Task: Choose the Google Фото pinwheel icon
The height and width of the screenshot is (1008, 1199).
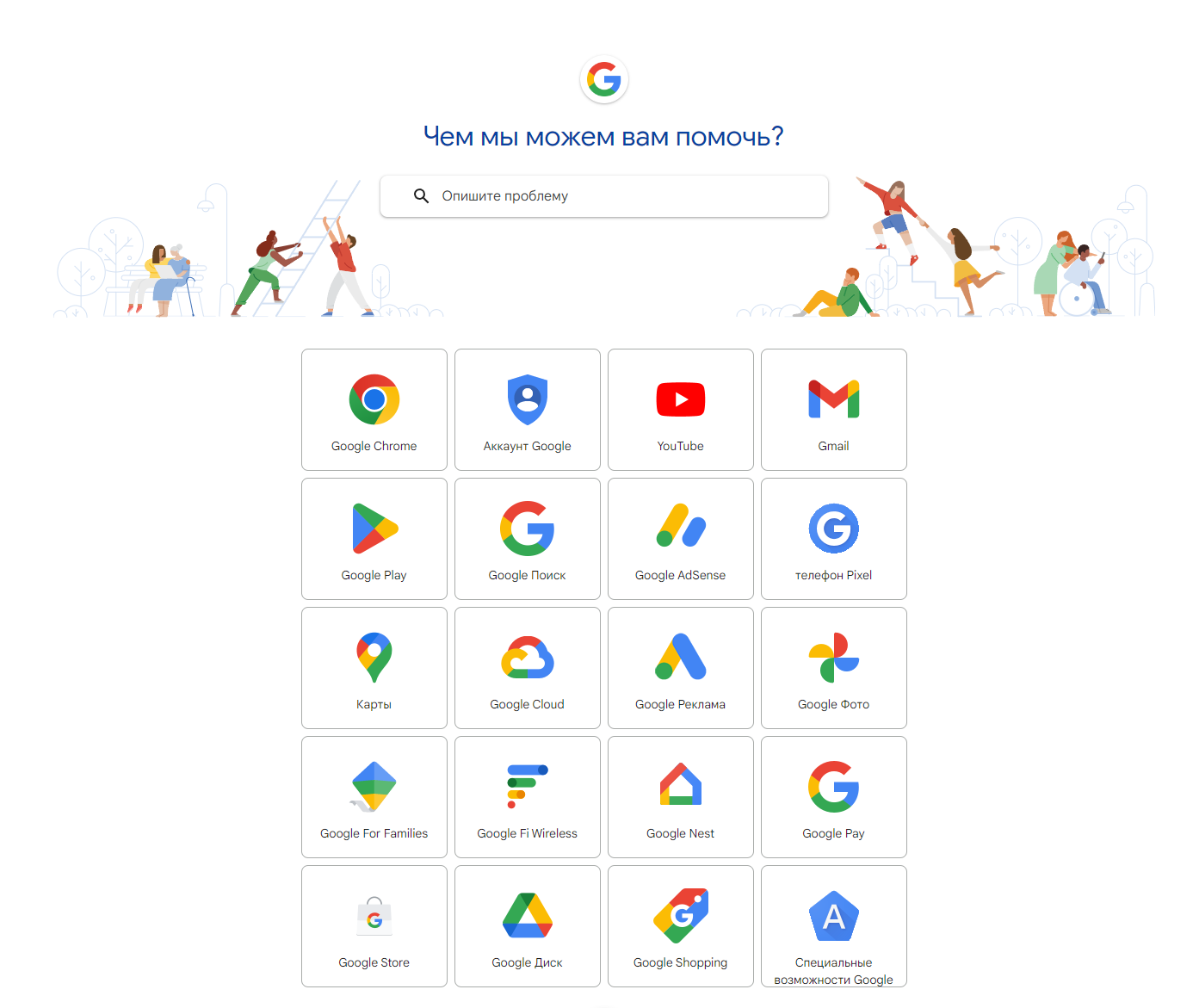Action: [834, 658]
